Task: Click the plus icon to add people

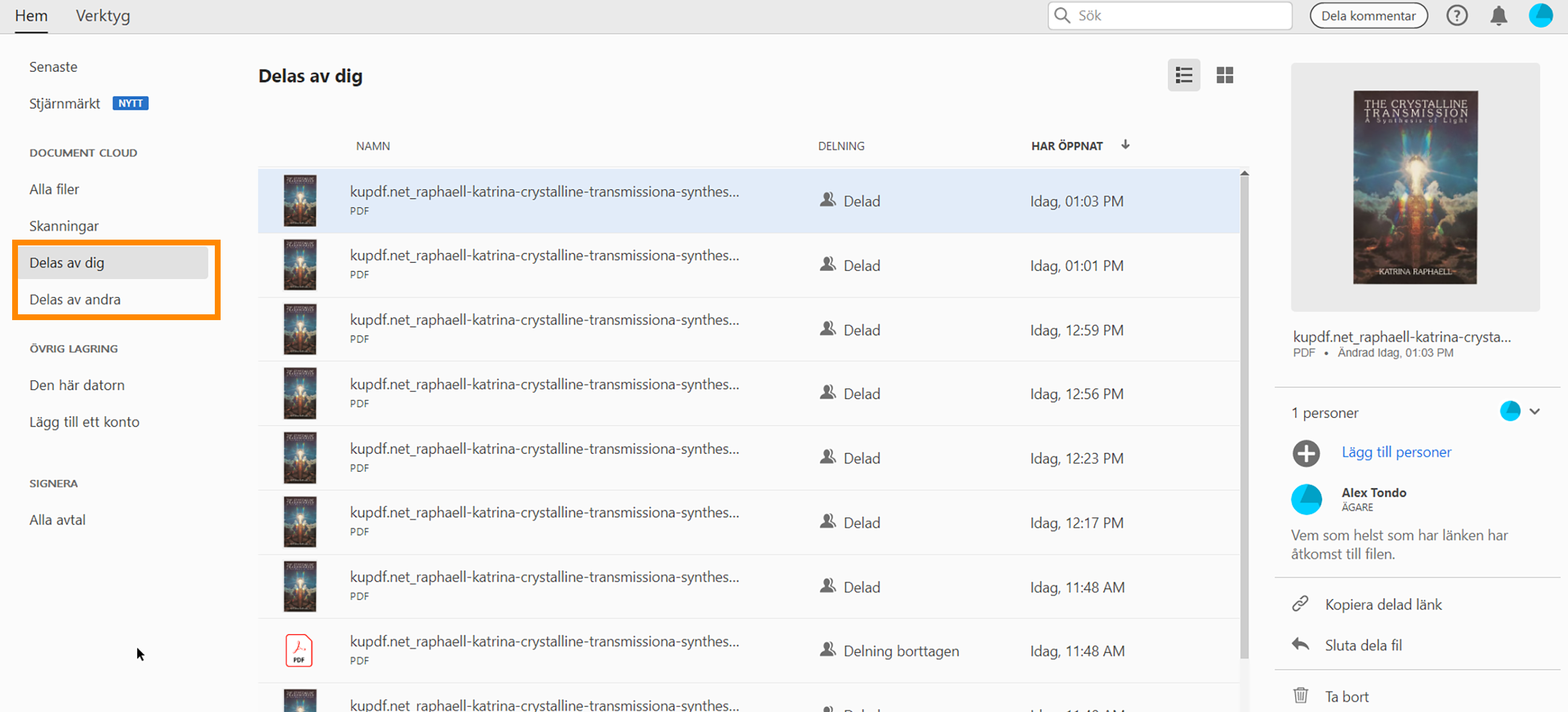Action: click(1306, 453)
